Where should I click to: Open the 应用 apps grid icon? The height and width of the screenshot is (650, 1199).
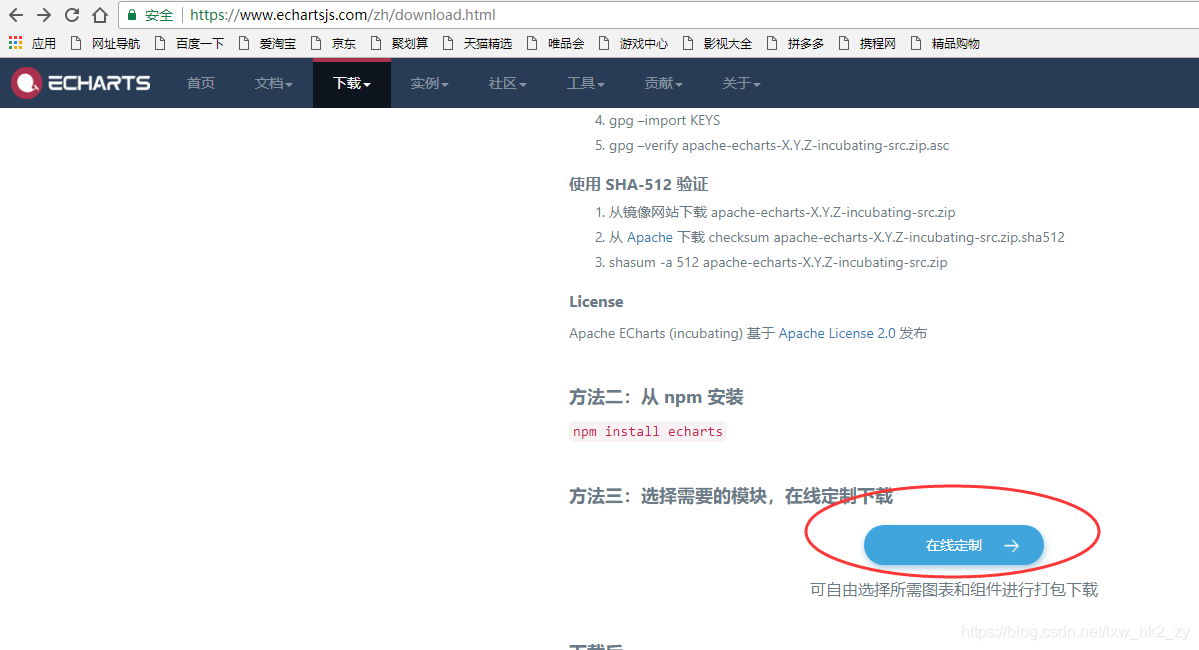[x=15, y=43]
